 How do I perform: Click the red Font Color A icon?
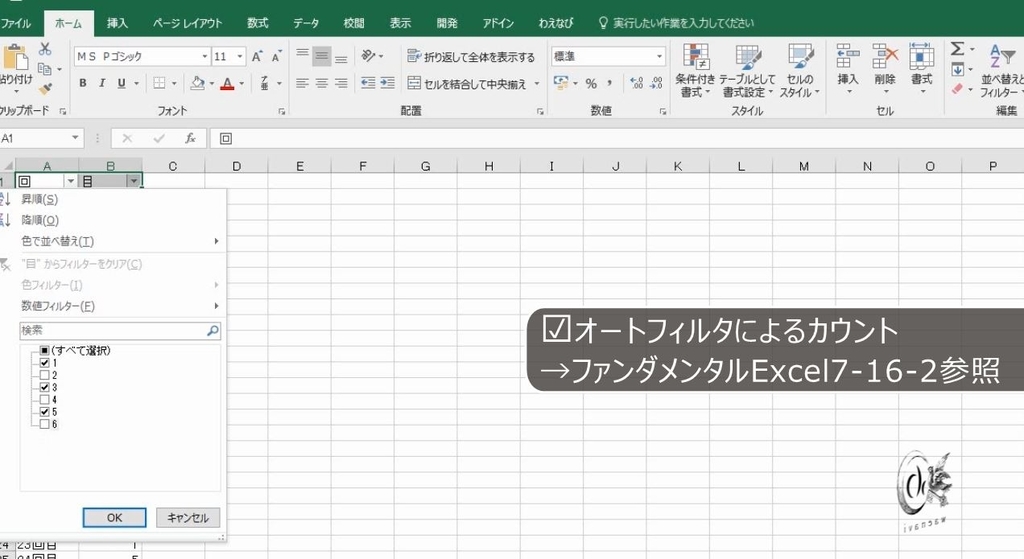tap(227, 83)
